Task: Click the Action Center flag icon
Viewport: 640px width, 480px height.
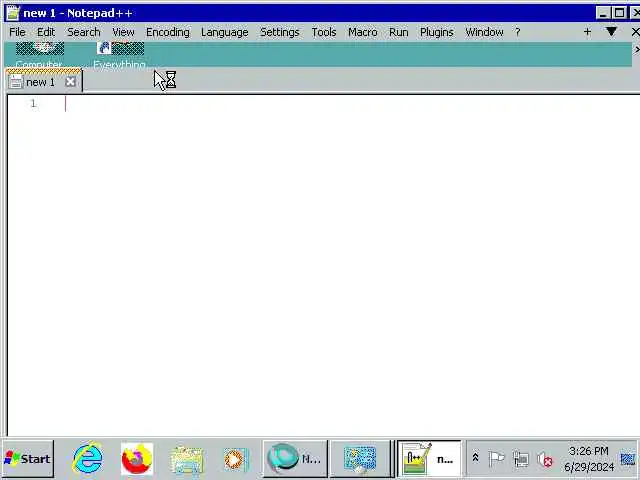Action: pos(496,459)
